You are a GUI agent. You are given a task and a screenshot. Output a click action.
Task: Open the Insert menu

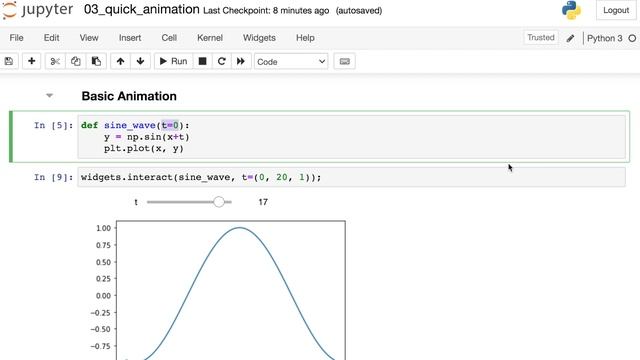pos(130,38)
